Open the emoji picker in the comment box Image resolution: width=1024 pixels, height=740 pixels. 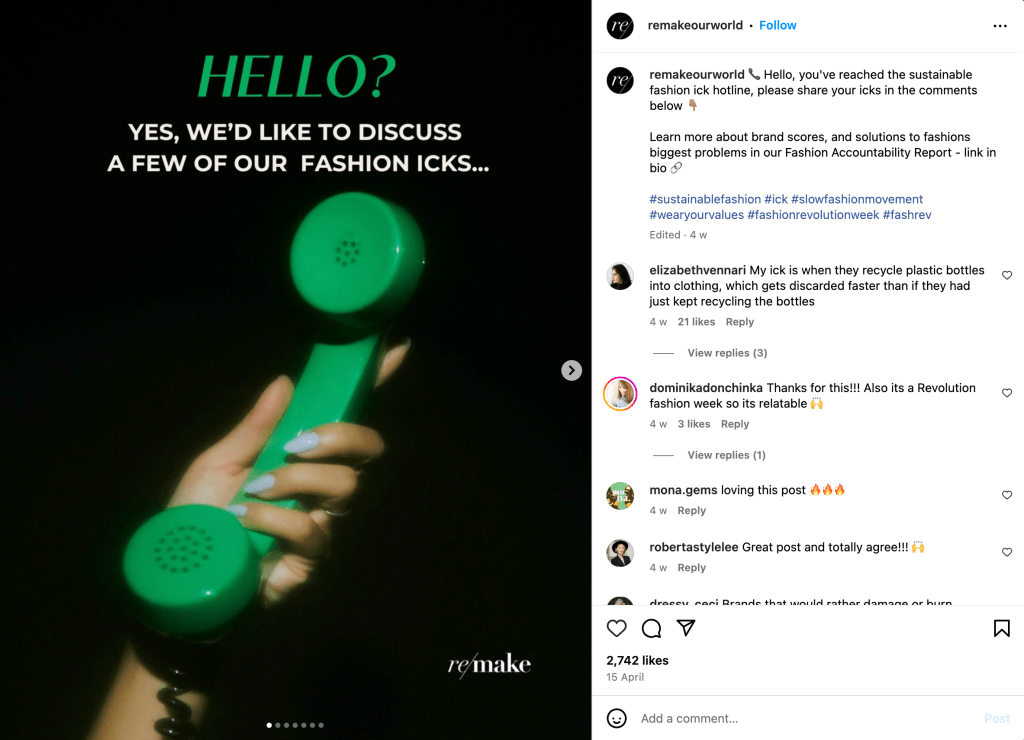tap(617, 718)
